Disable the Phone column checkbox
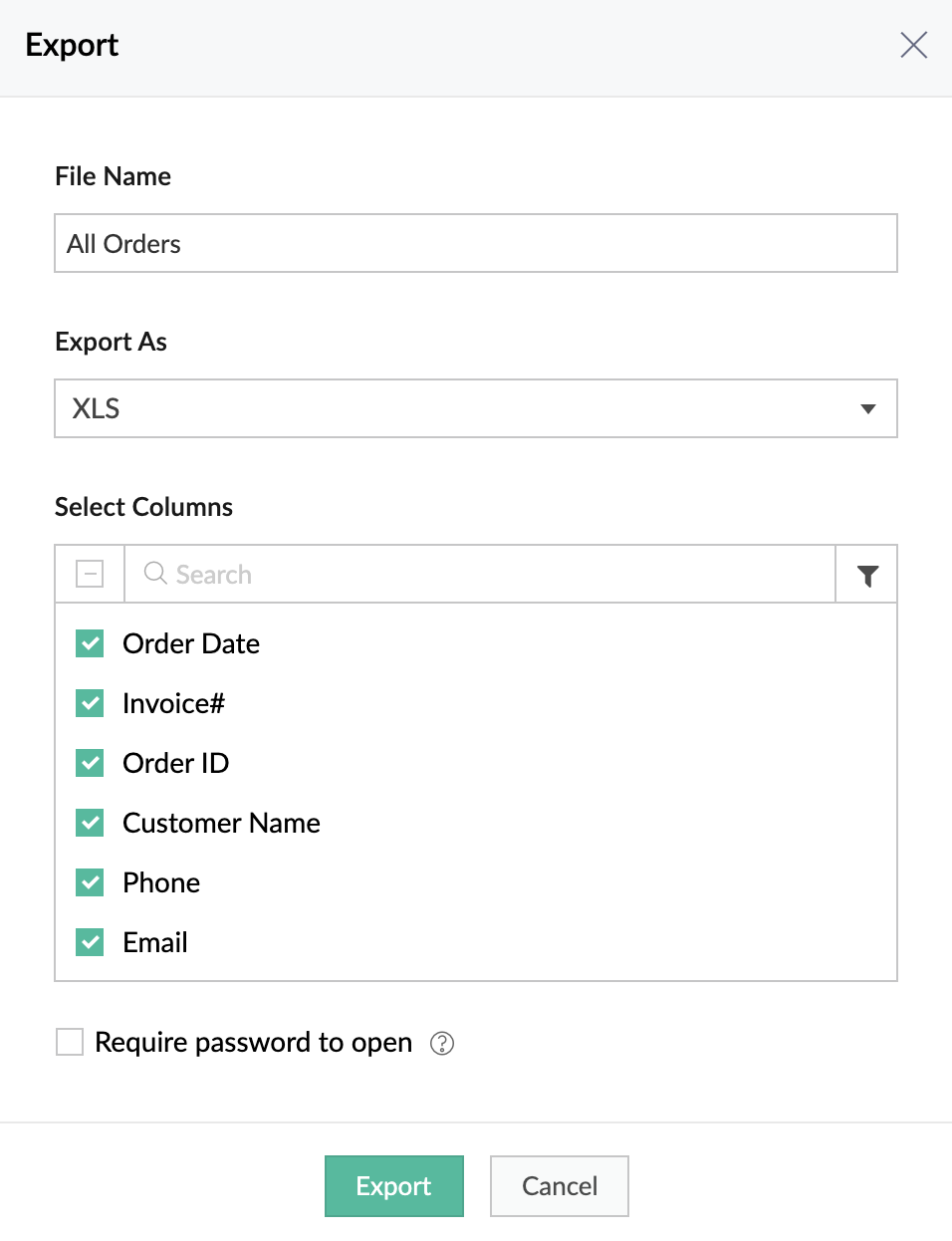Viewport: 952px width, 1241px height. pos(90,882)
